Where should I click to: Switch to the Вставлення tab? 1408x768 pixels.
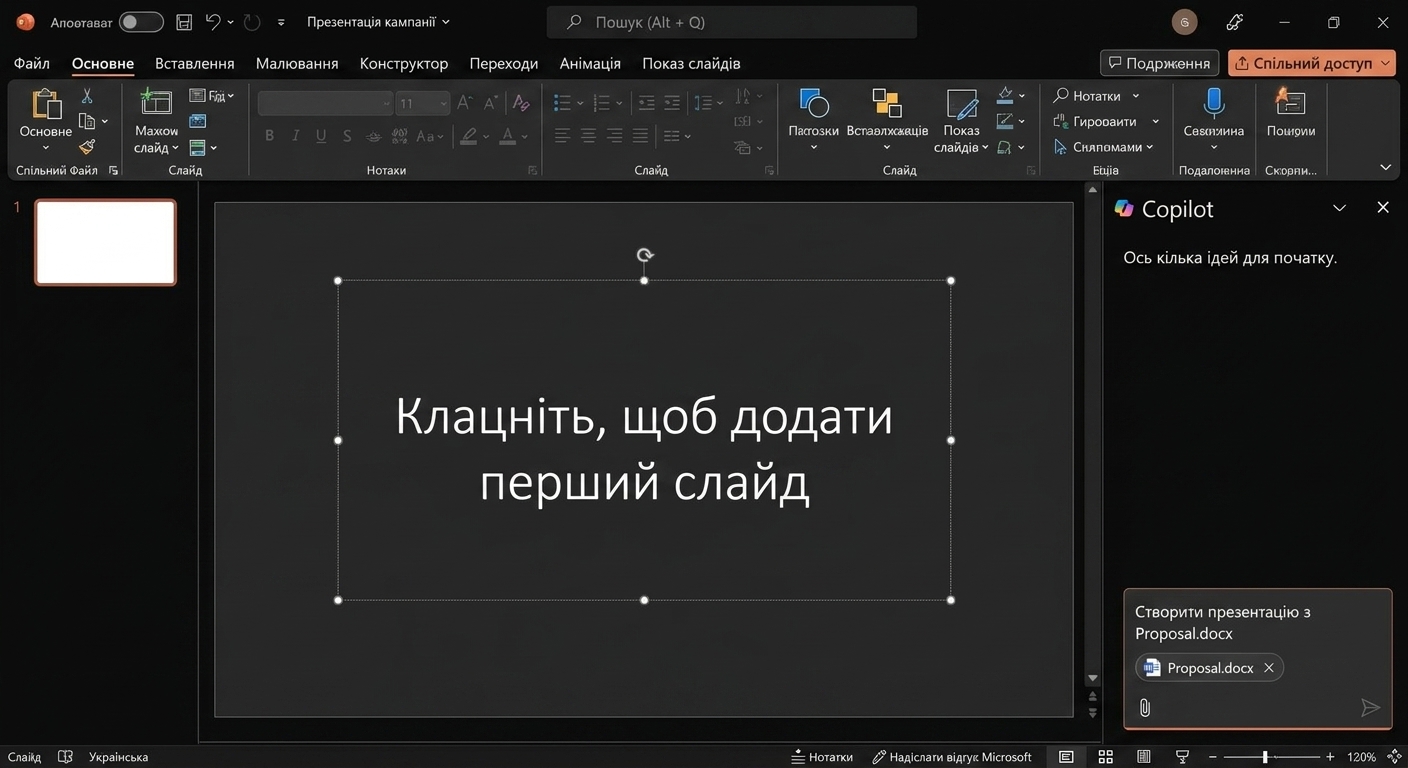pyautogui.click(x=195, y=63)
